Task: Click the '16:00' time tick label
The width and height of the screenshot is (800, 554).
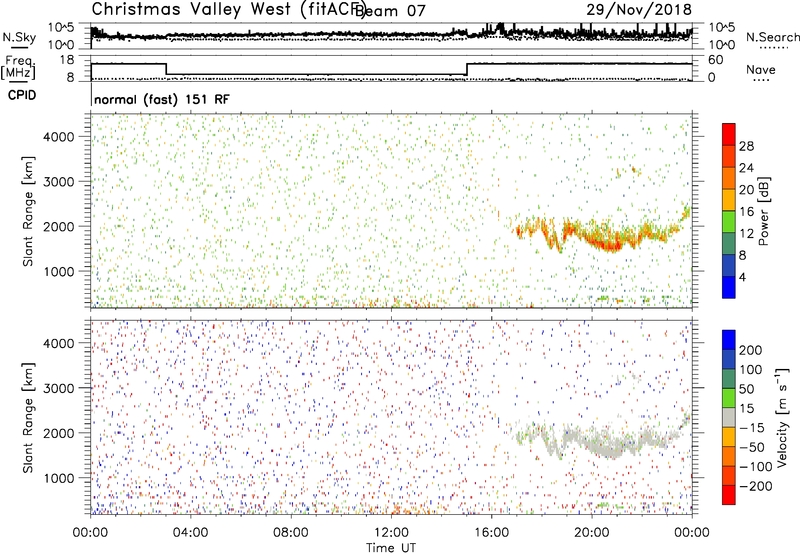Action: click(491, 533)
